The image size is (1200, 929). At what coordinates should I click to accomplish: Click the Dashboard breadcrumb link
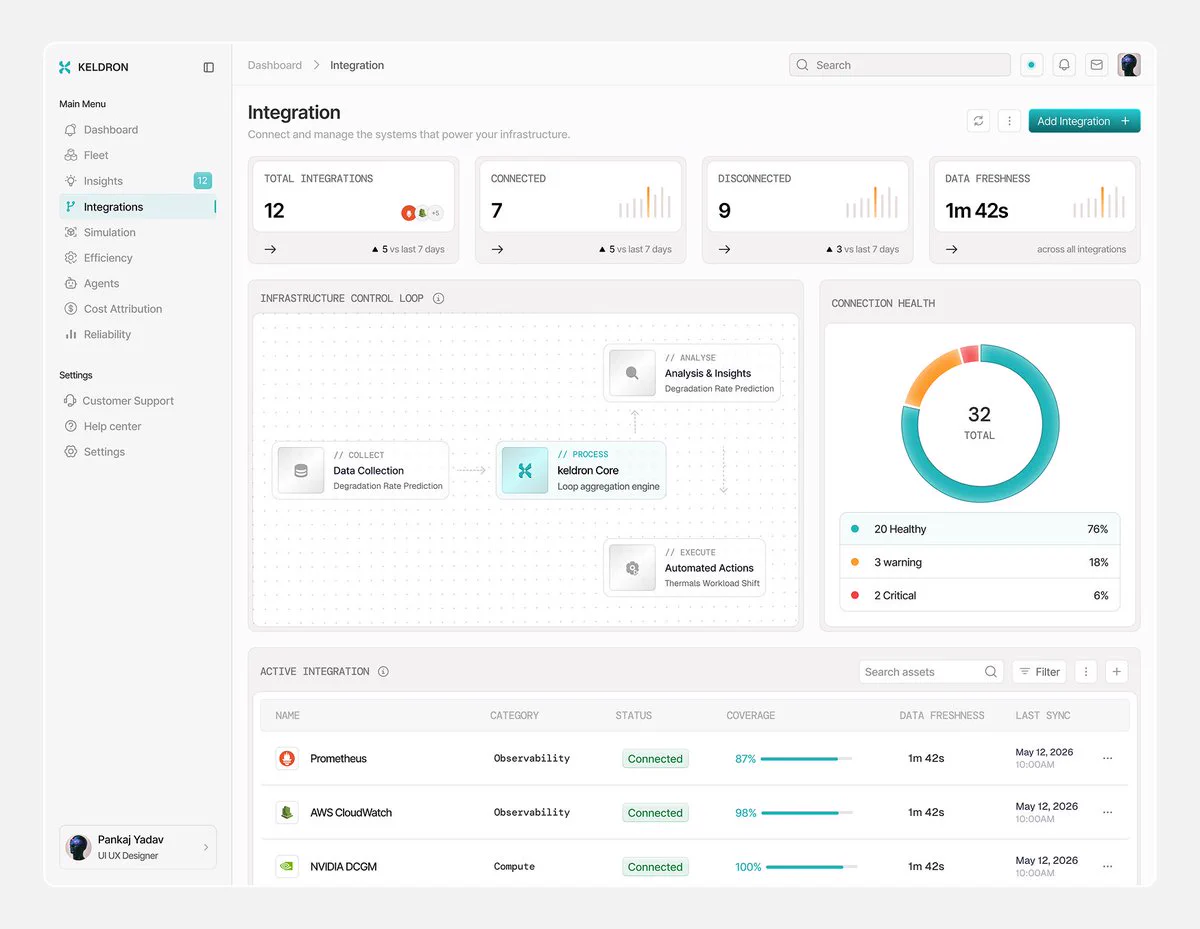(x=275, y=65)
